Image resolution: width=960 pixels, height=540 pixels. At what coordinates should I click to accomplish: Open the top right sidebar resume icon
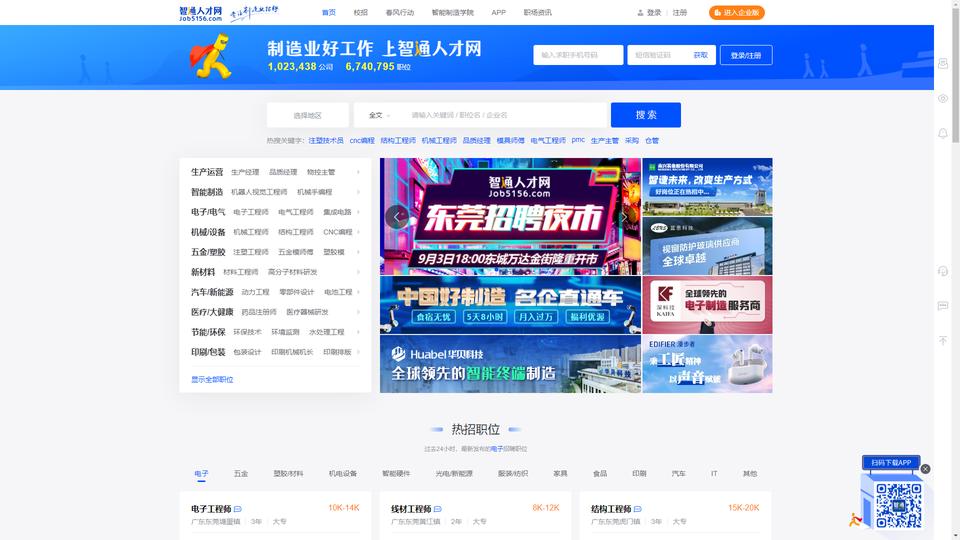point(943,64)
